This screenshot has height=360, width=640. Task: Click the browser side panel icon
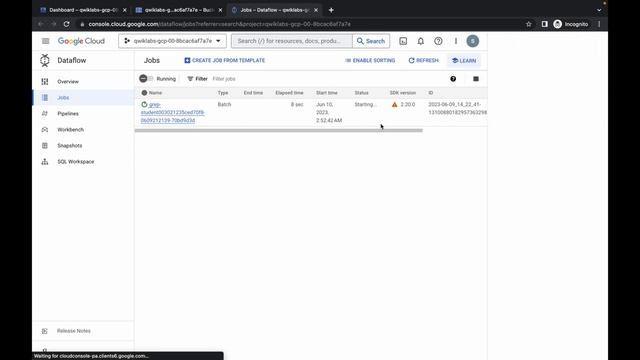click(x=544, y=24)
